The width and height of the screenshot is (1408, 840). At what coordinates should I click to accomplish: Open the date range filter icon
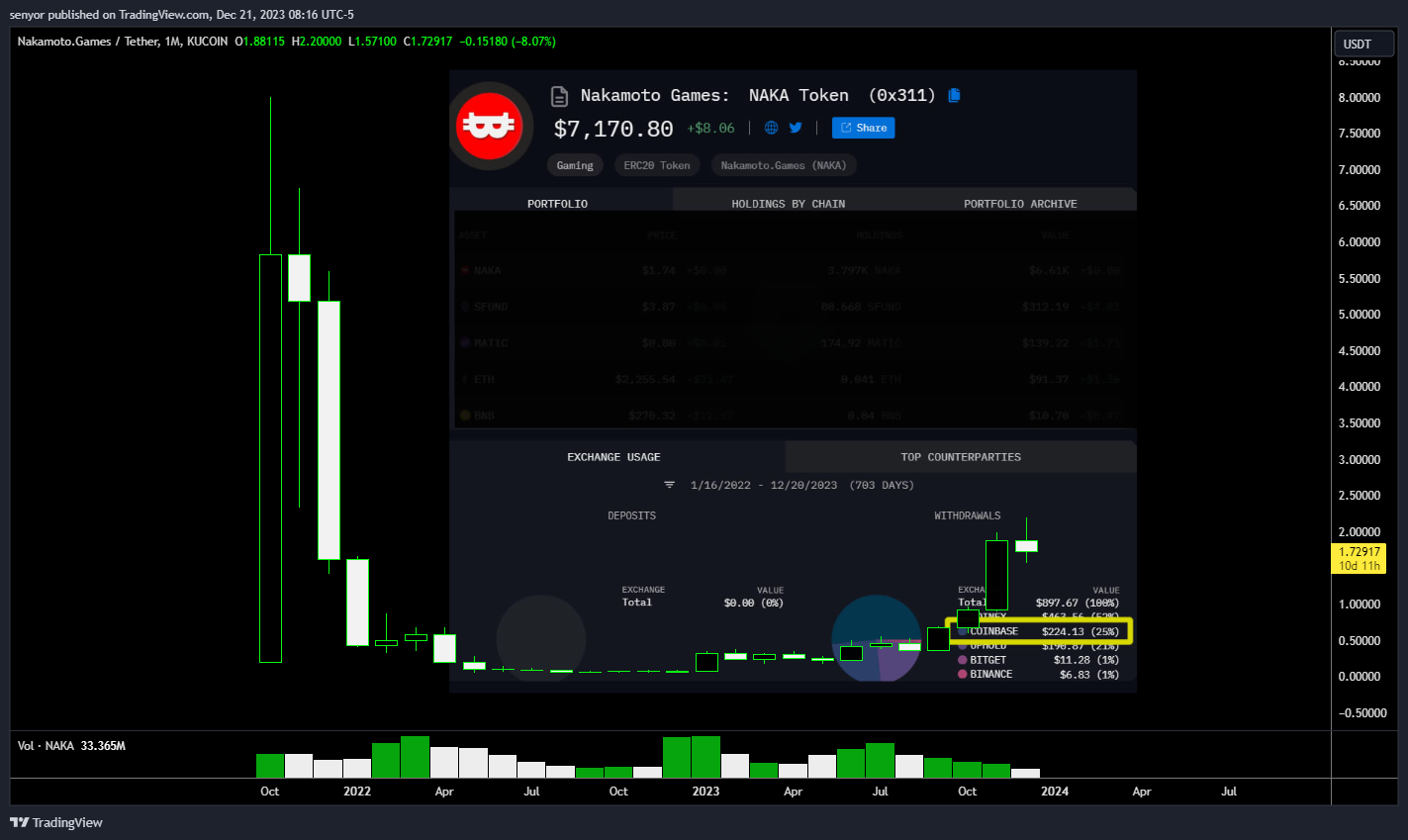point(669,485)
